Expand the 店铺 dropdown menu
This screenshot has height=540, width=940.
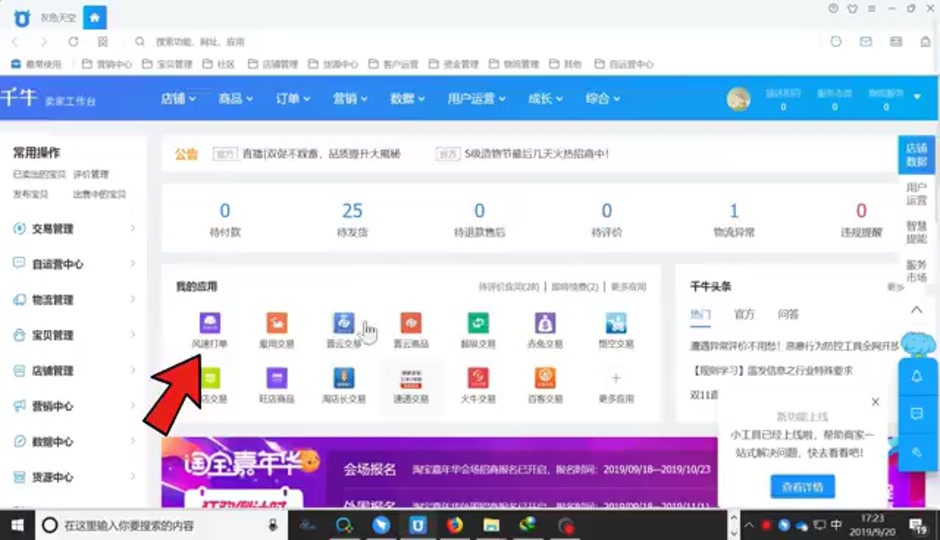pos(178,98)
